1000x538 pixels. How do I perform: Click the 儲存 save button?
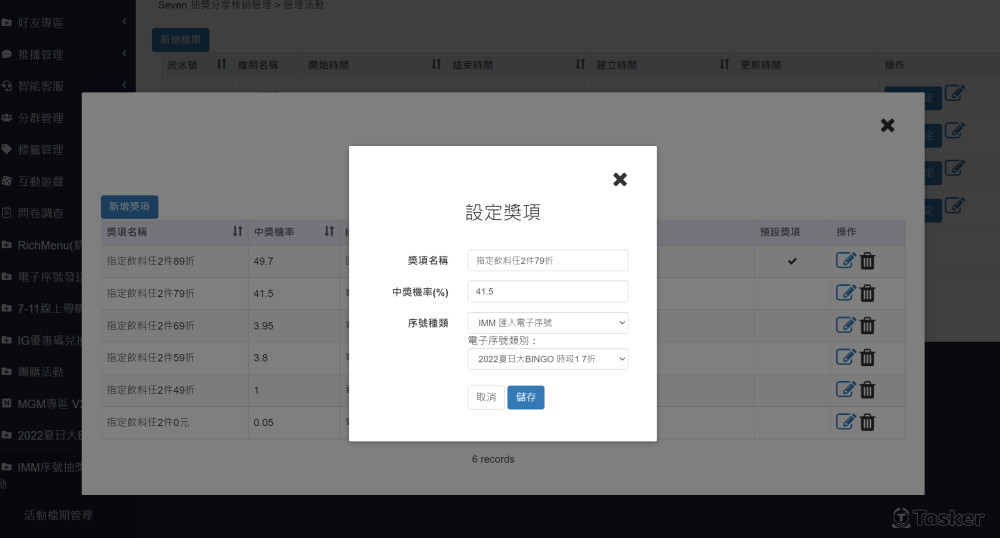[525, 397]
